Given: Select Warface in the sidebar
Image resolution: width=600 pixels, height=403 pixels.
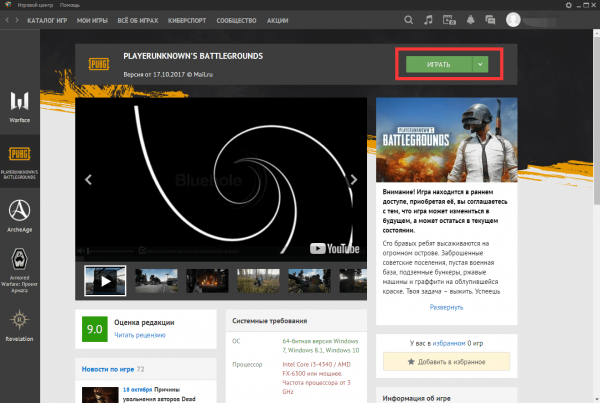Looking at the screenshot, I should tap(20, 107).
